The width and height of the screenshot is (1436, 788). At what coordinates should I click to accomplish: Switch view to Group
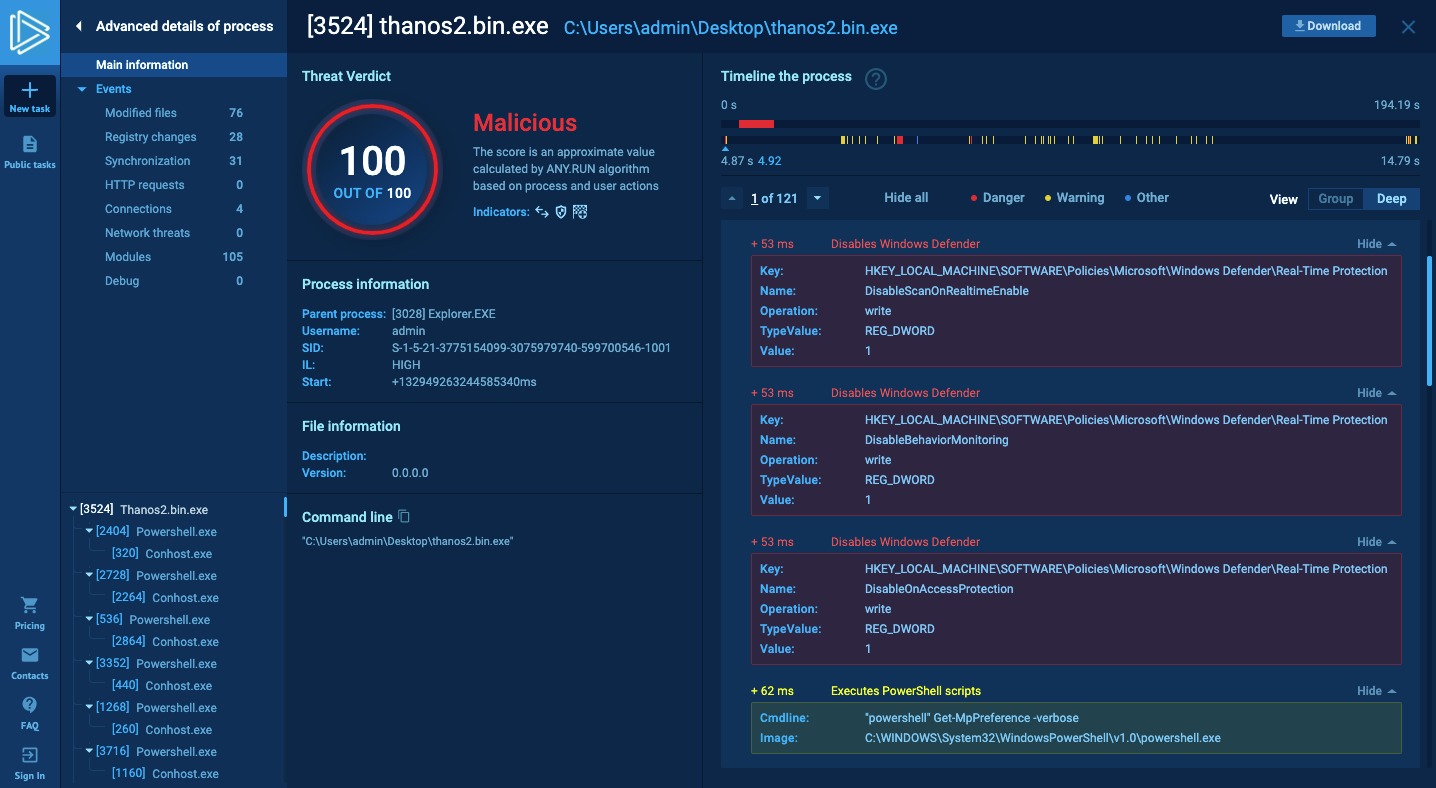(x=1335, y=199)
